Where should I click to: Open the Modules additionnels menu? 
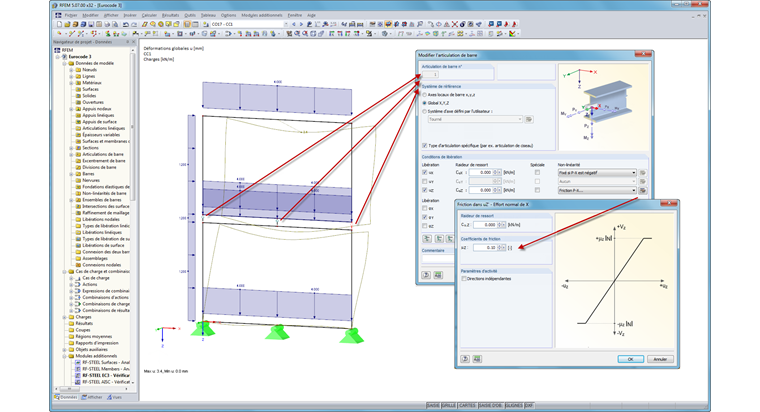click(262, 15)
